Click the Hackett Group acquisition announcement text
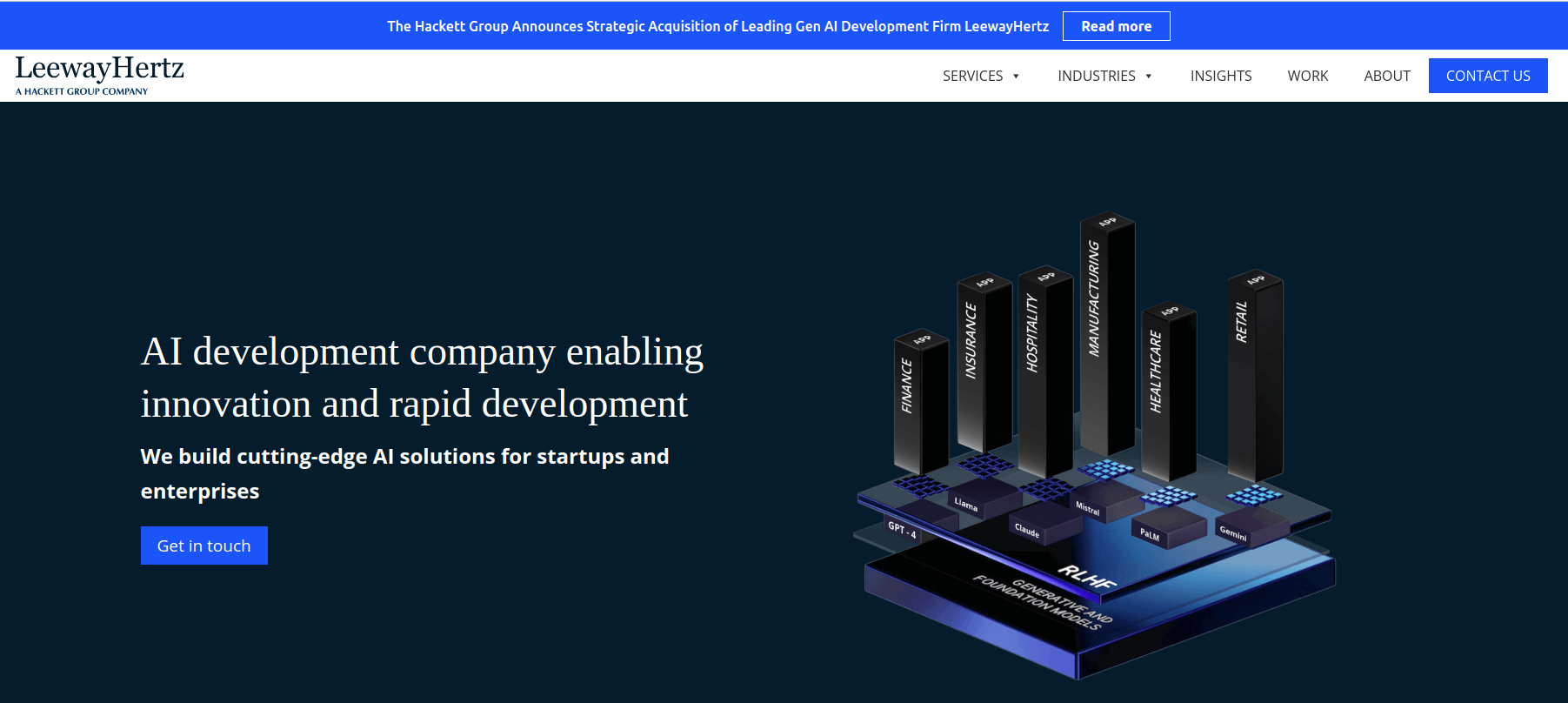 (x=717, y=26)
